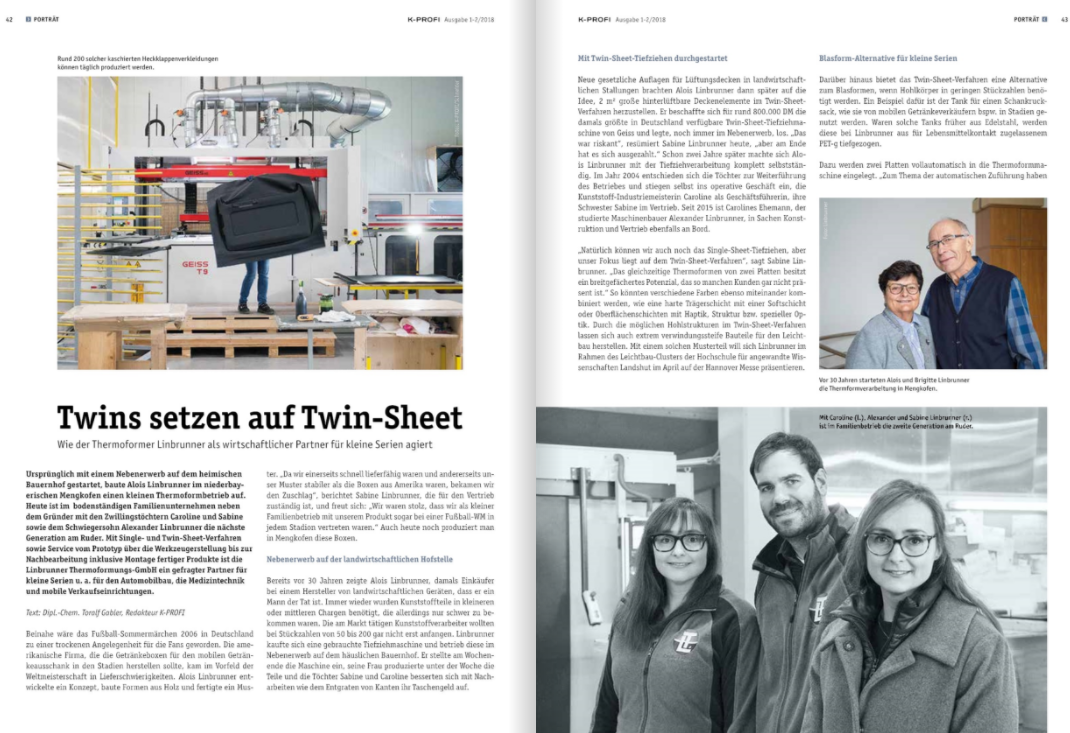The width and height of the screenshot is (1070, 733).
Task: Click the heading 'Mit Twin-Sheet-Tiefziehen durchgestartet'
Action: click(x=652, y=59)
